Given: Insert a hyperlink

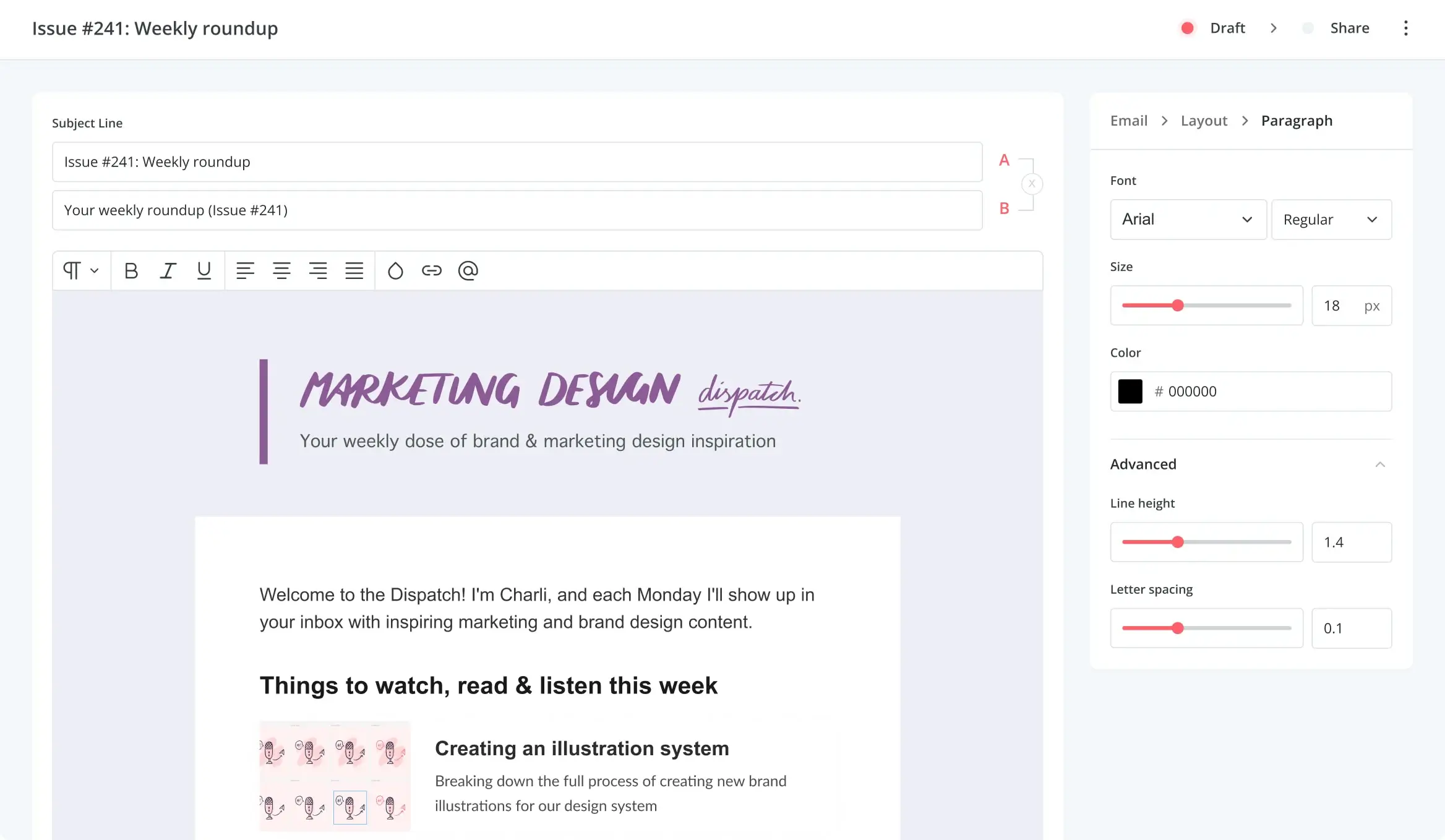Looking at the screenshot, I should point(432,270).
